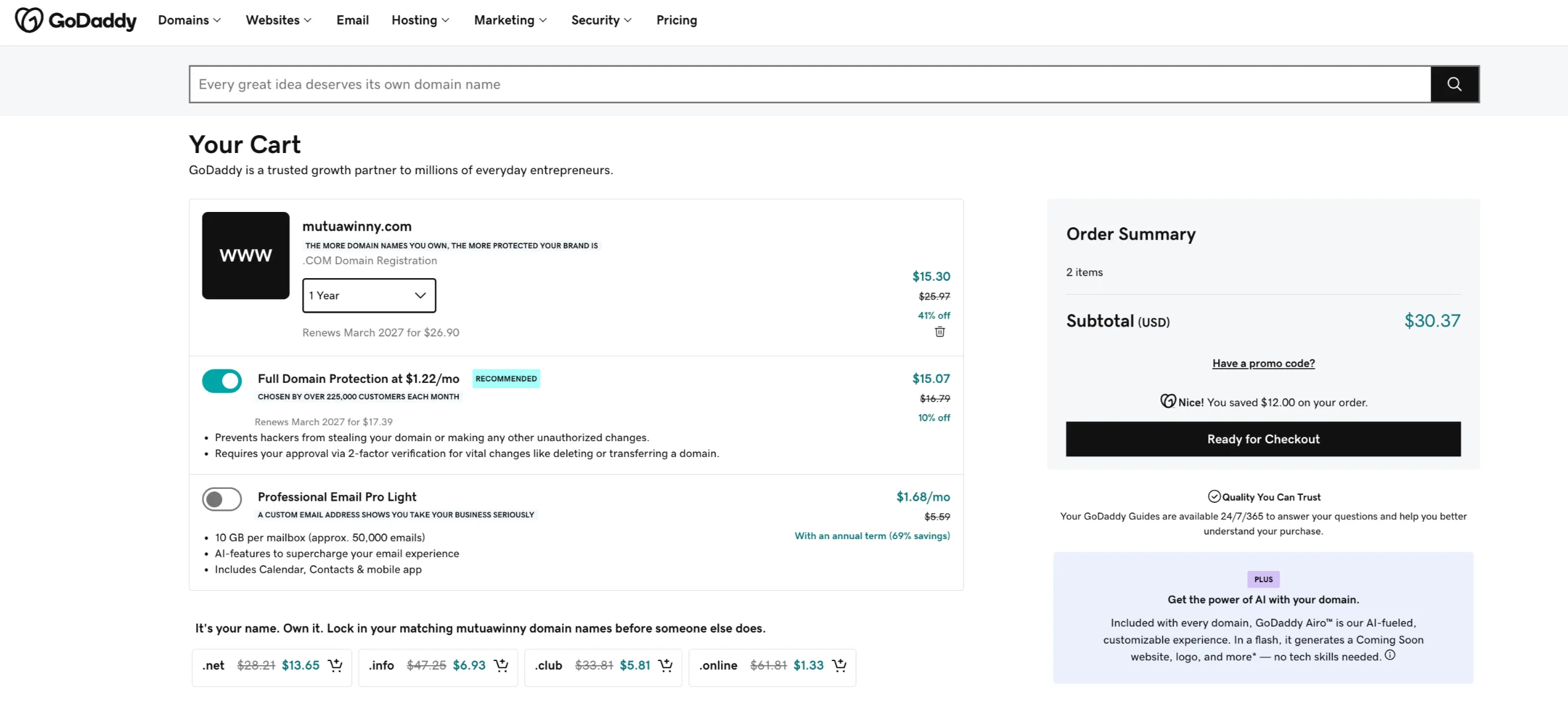This screenshot has width=1568, height=714.
Task: Click Have a promo code link
Action: 1264,363
